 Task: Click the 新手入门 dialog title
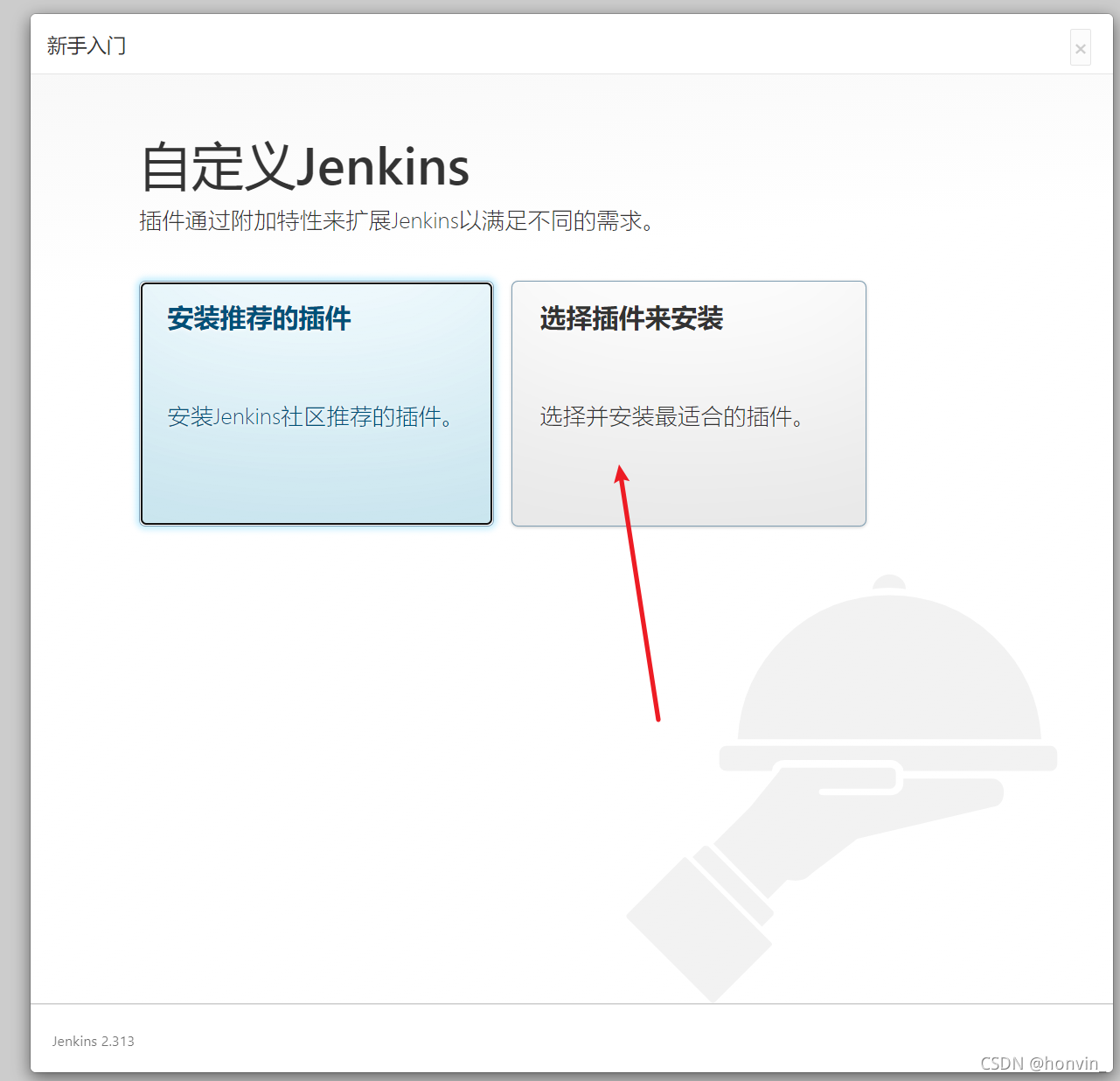tap(87, 45)
